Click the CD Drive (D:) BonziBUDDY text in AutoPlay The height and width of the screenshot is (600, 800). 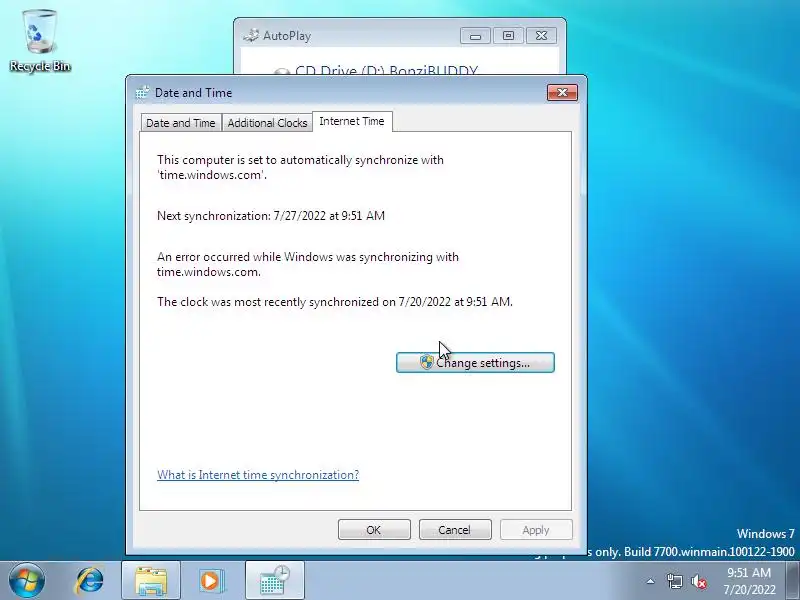(387, 70)
